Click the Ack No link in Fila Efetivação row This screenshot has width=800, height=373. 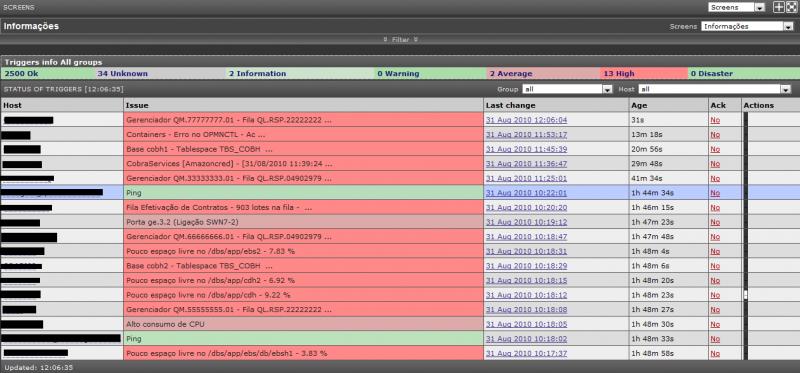(715, 208)
